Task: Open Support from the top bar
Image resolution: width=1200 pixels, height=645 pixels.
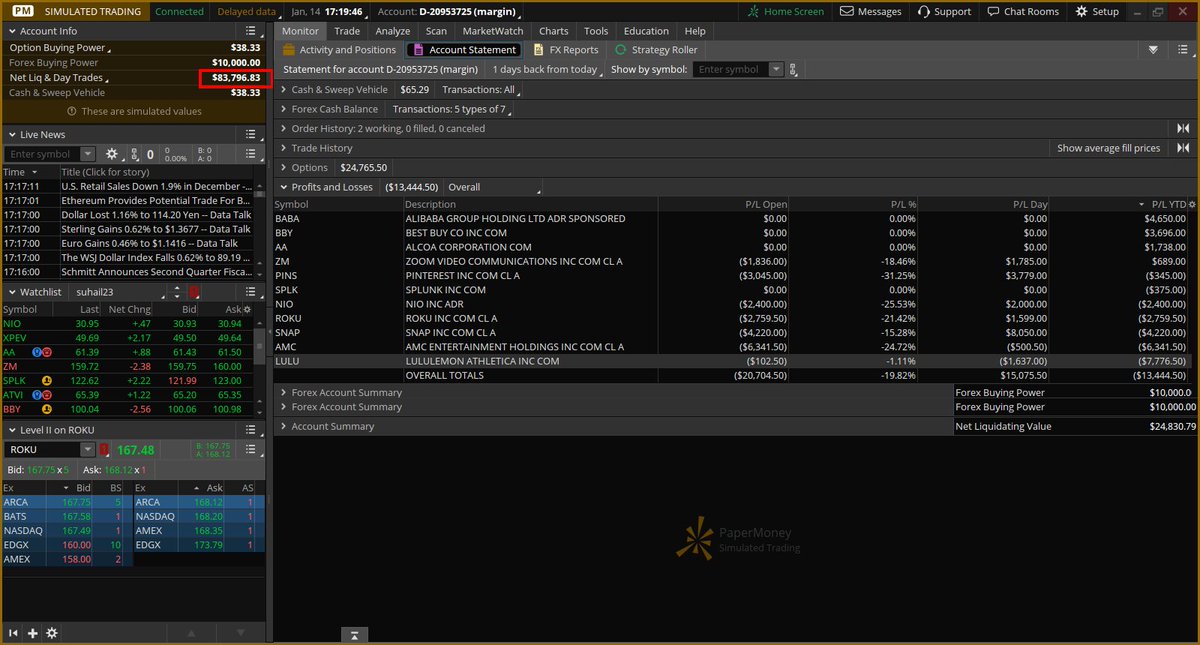Action: click(x=943, y=11)
